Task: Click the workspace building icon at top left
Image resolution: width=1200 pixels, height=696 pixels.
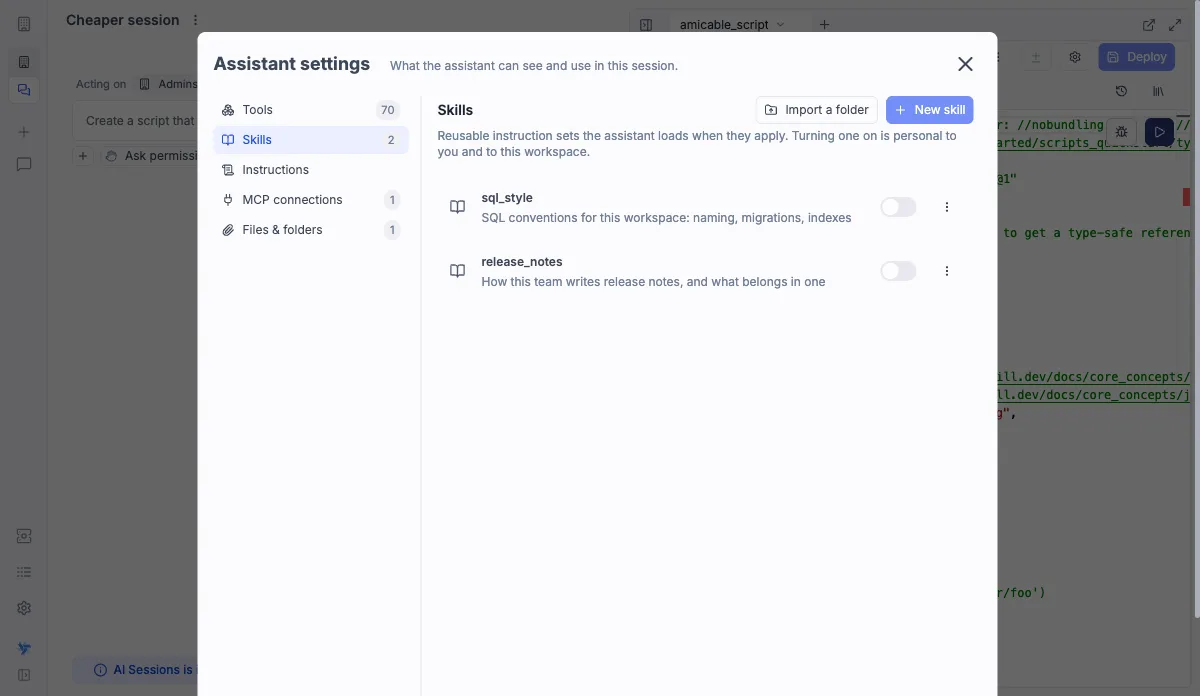Action: coord(24,24)
